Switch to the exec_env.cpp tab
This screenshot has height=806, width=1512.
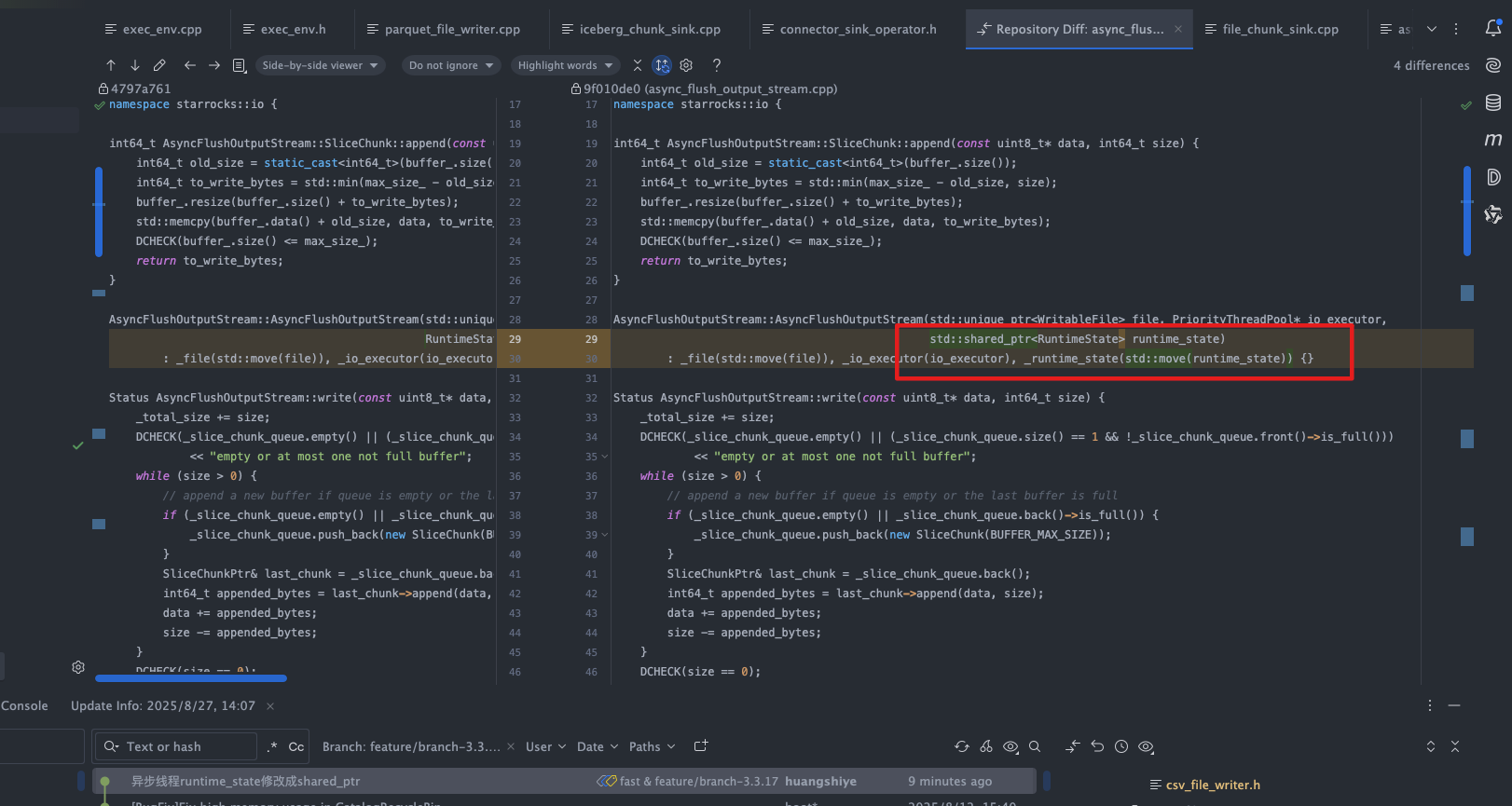[154, 29]
